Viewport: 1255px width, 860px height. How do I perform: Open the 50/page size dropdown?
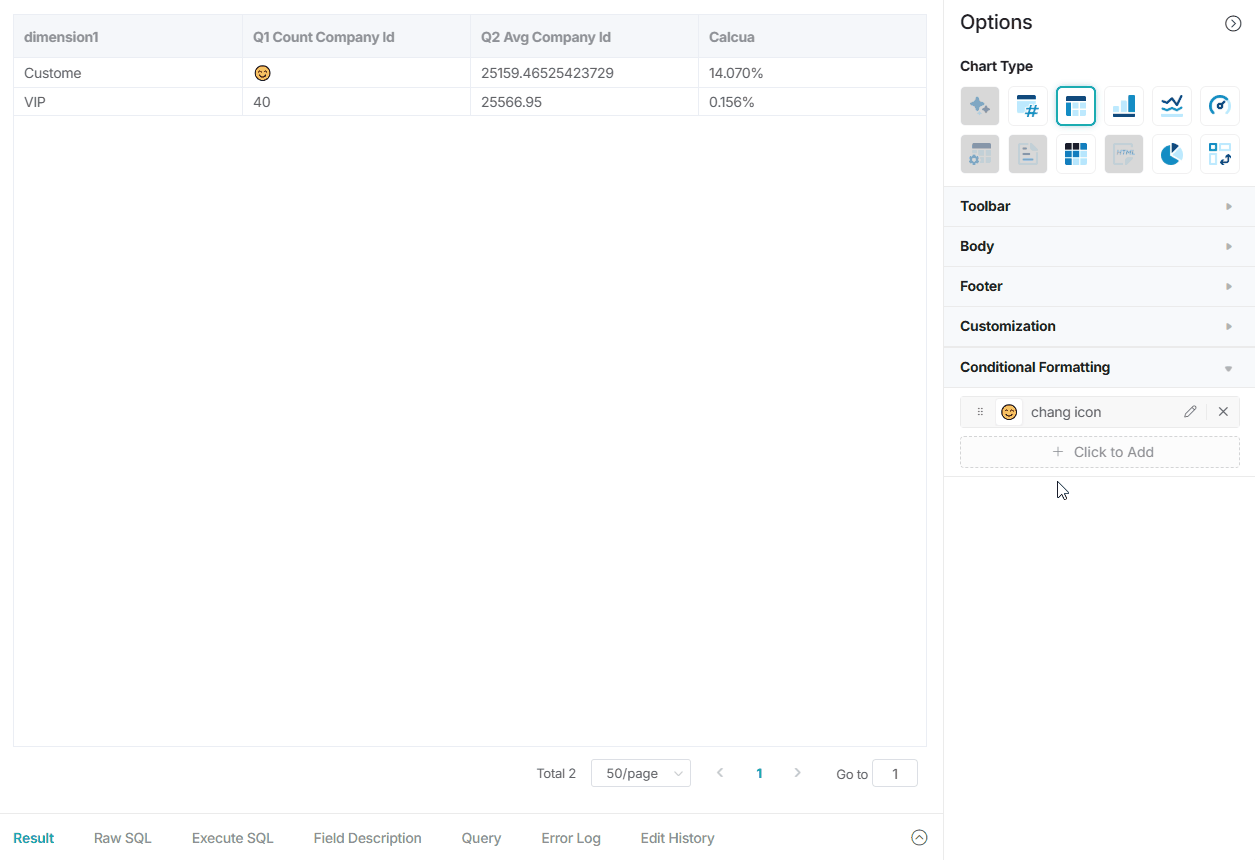click(640, 773)
